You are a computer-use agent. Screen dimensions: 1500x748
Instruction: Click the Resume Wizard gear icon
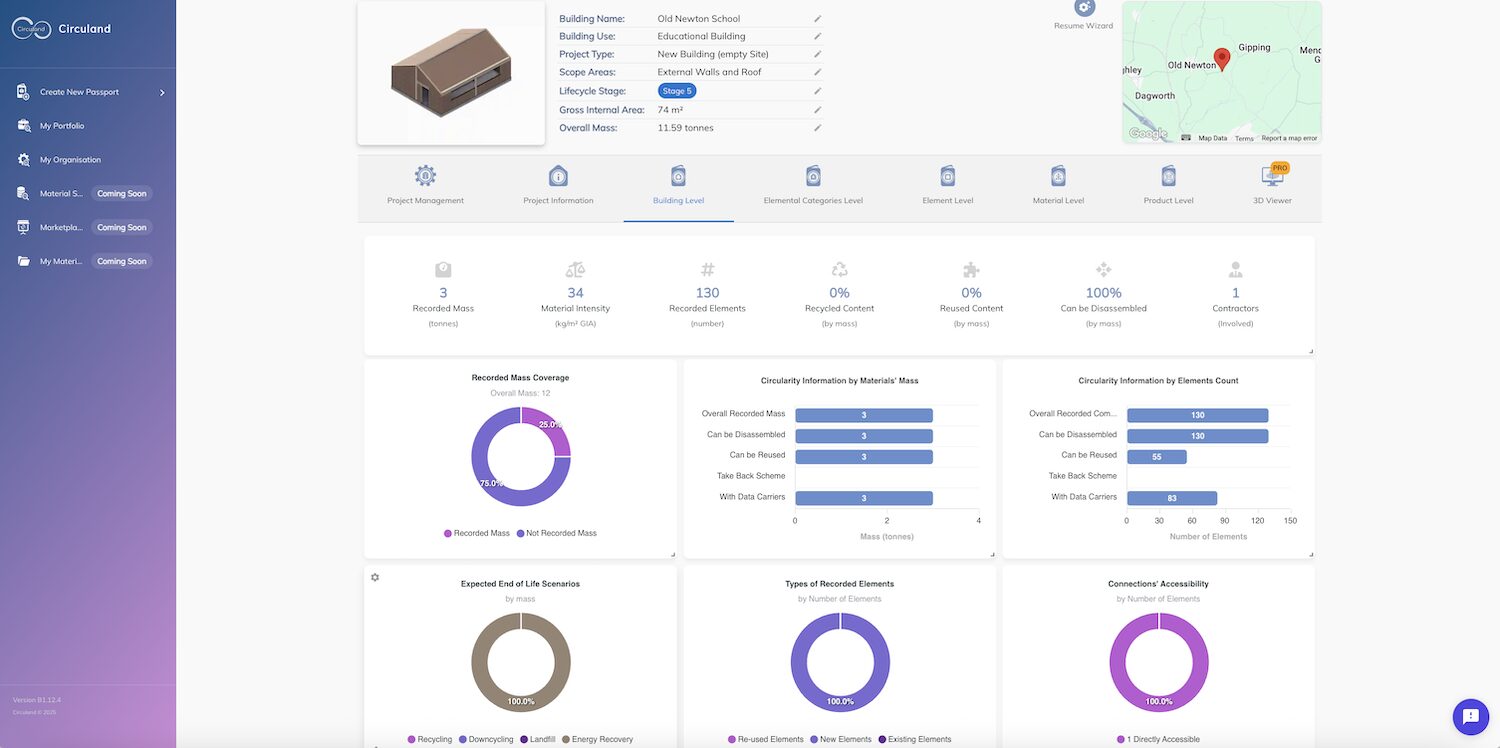(1083, 9)
